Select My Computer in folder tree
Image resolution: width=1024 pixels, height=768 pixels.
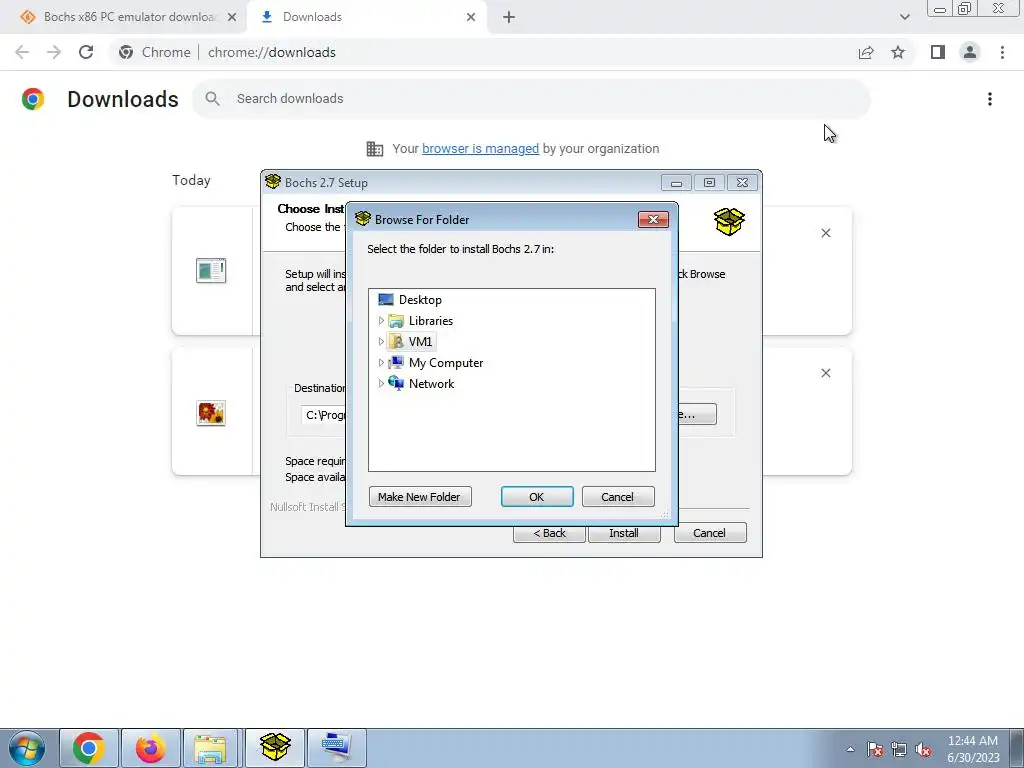coord(446,362)
